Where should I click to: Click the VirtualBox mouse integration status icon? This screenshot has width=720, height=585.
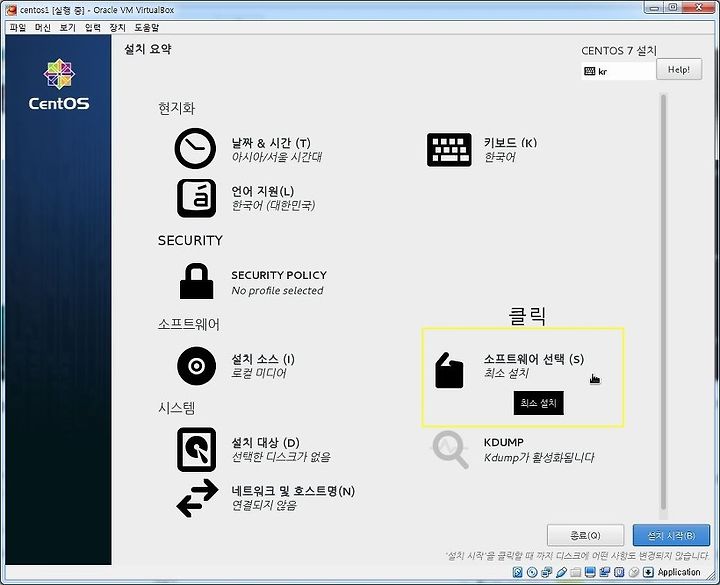click(x=634, y=572)
